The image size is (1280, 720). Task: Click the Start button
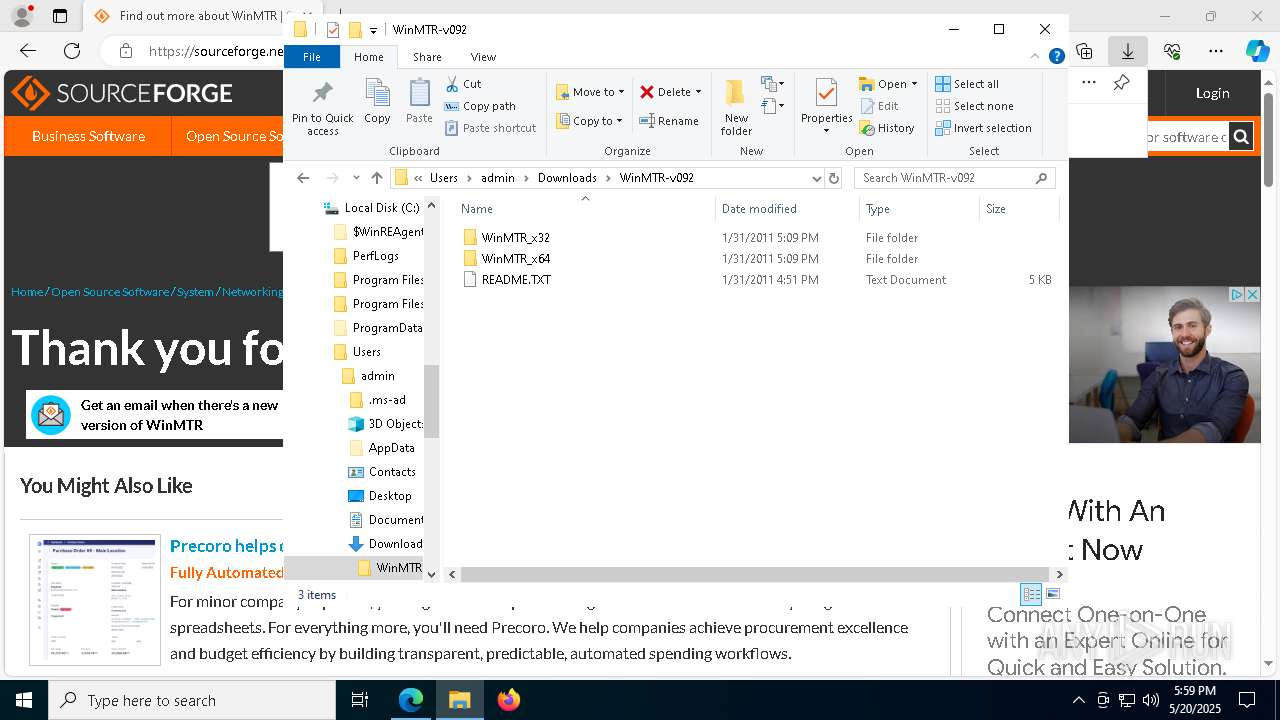[24, 700]
